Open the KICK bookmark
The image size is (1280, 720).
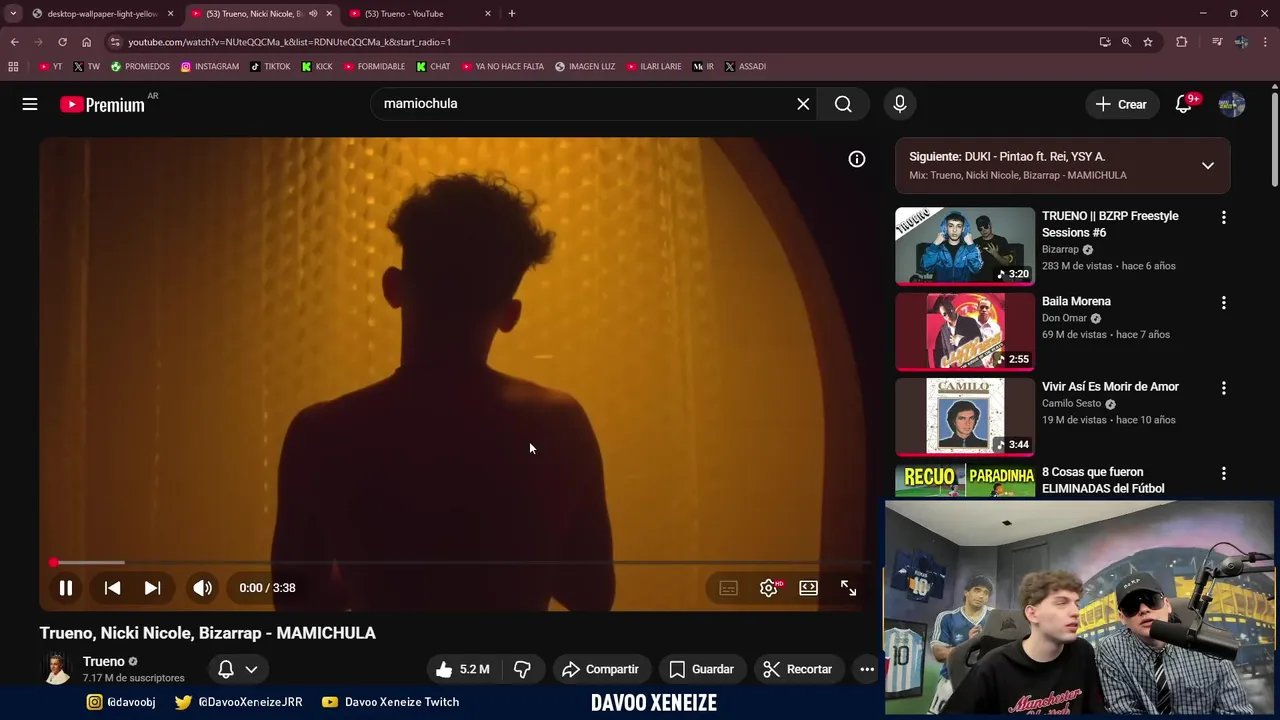coord(317,67)
